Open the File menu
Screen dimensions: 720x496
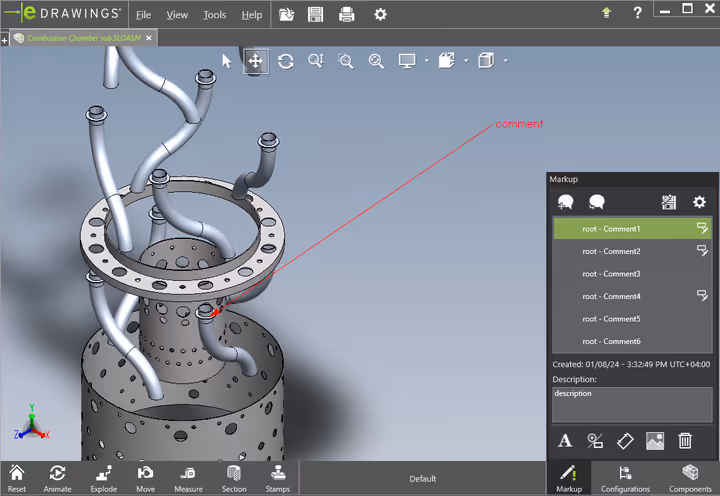(x=143, y=15)
